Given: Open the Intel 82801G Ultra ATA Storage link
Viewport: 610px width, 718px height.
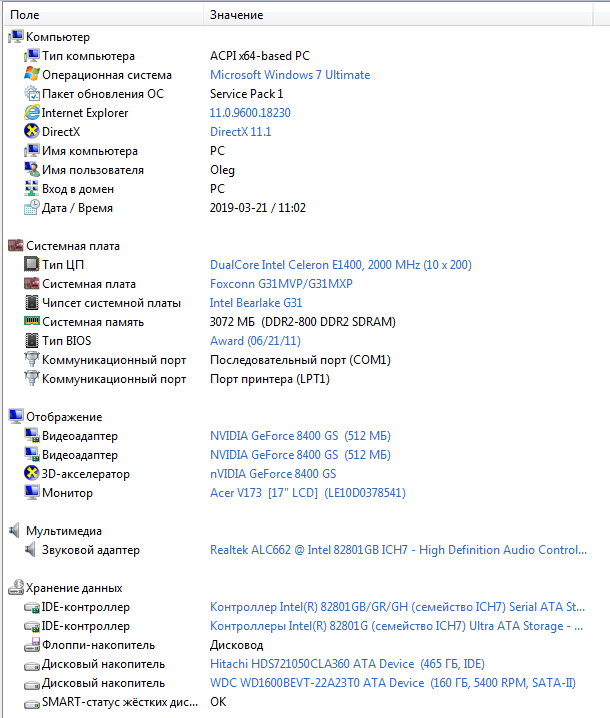Looking at the screenshot, I should click(396, 626).
